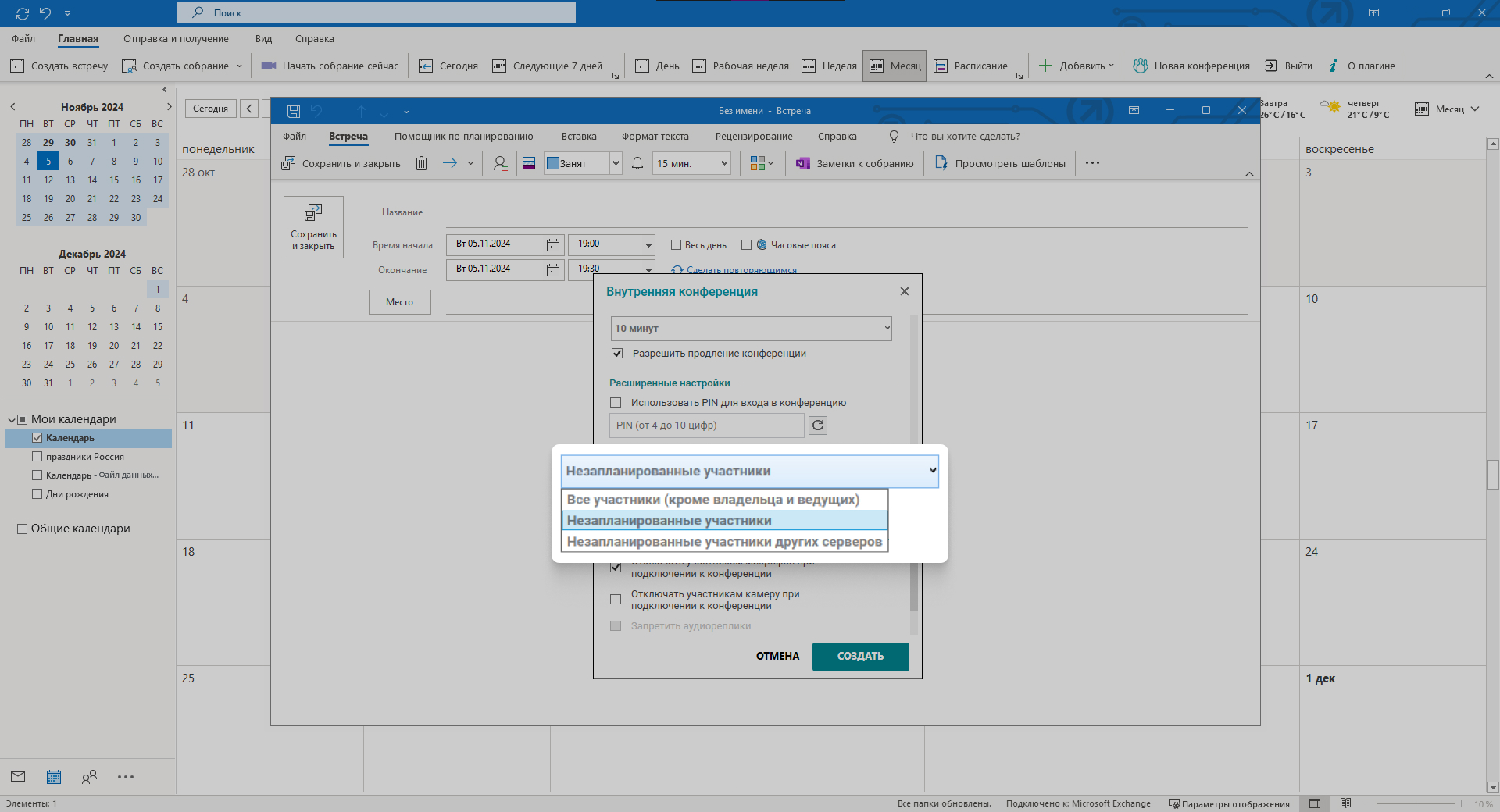The height and width of the screenshot is (812, 1500).
Task: Check Отключать участникам камеру при подключении
Action: (x=616, y=600)
